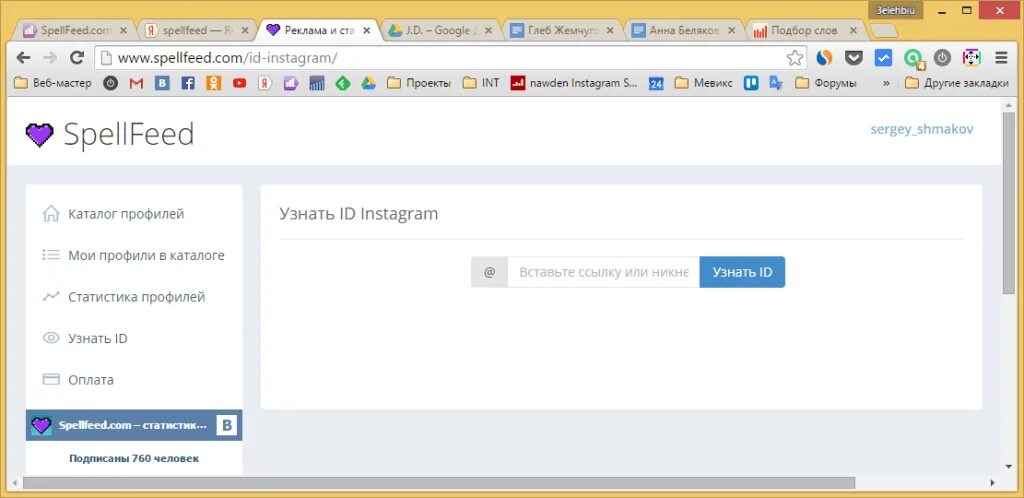
Task: Reload the page with the refresh icon
Action: (x=77, y=58)
